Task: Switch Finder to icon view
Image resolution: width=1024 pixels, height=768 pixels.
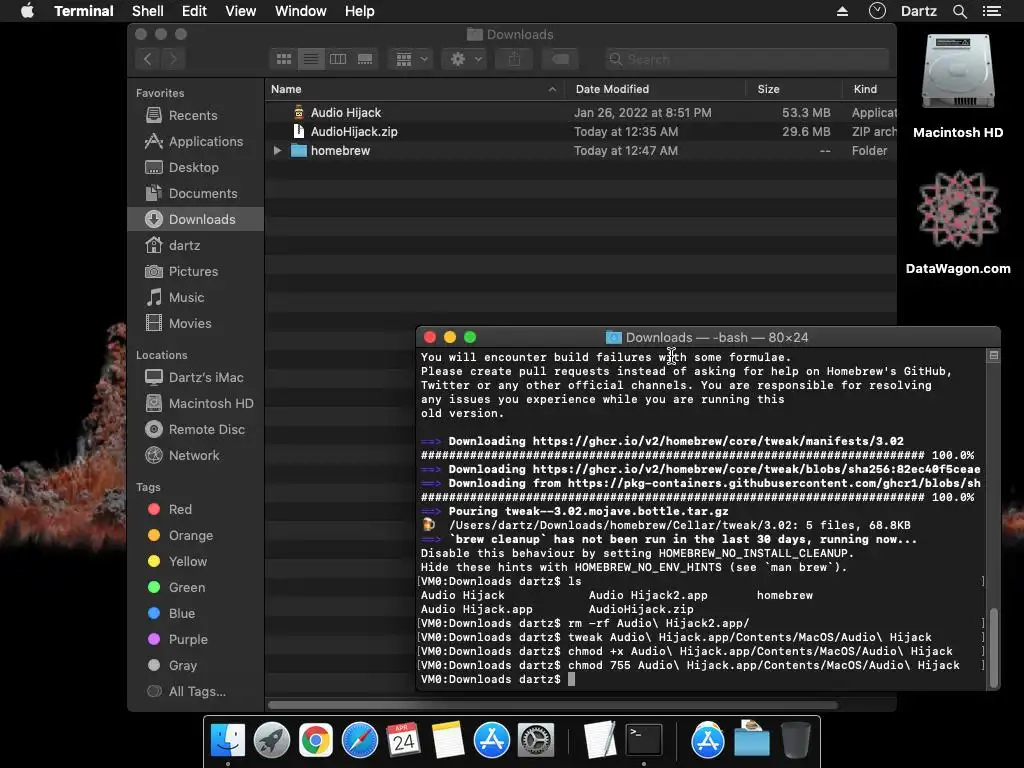Action: (x=284, y=59)
